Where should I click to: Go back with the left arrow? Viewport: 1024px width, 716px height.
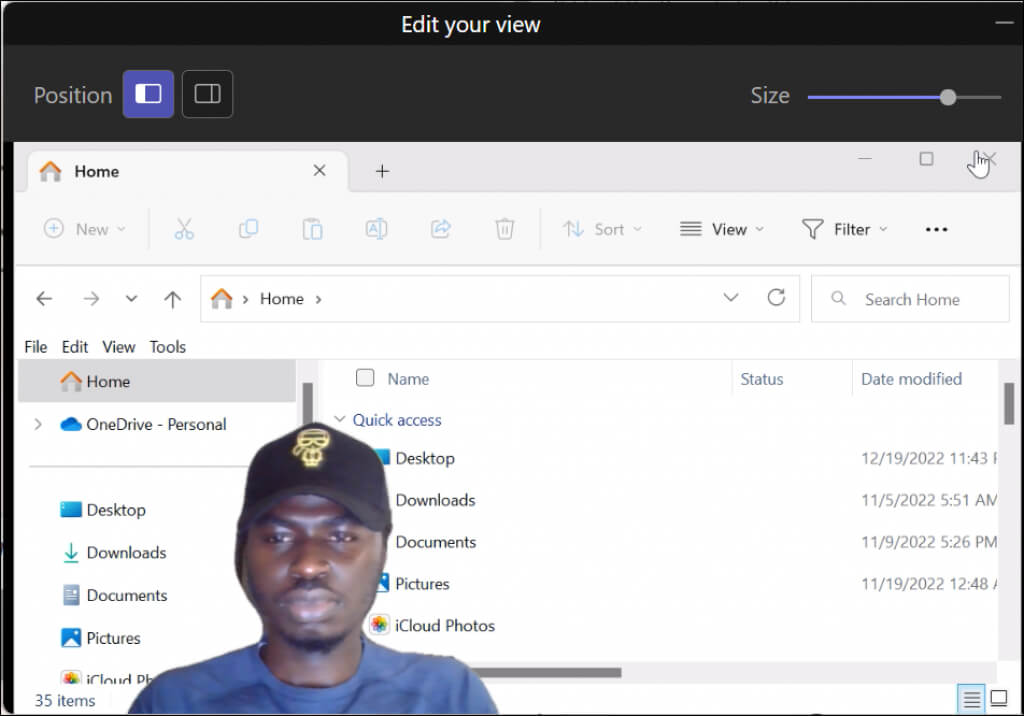coord(44,299)
